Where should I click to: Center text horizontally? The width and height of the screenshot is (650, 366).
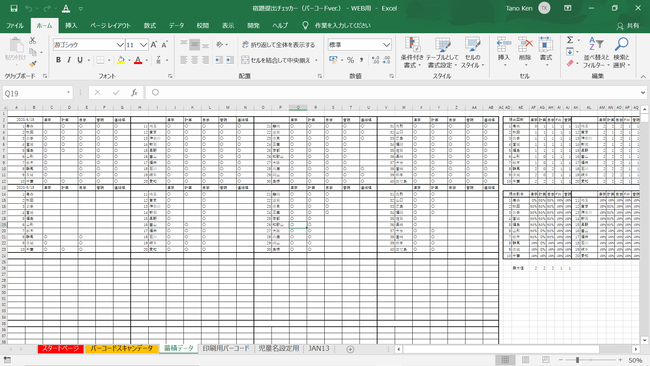[x=194, y=60]
